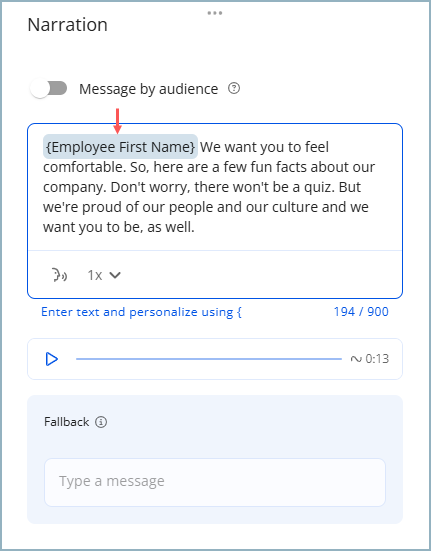The image size is (431, 551).
Task: Click into the Fallback 'Type a message' field
Action: click(x=215, y=482)
